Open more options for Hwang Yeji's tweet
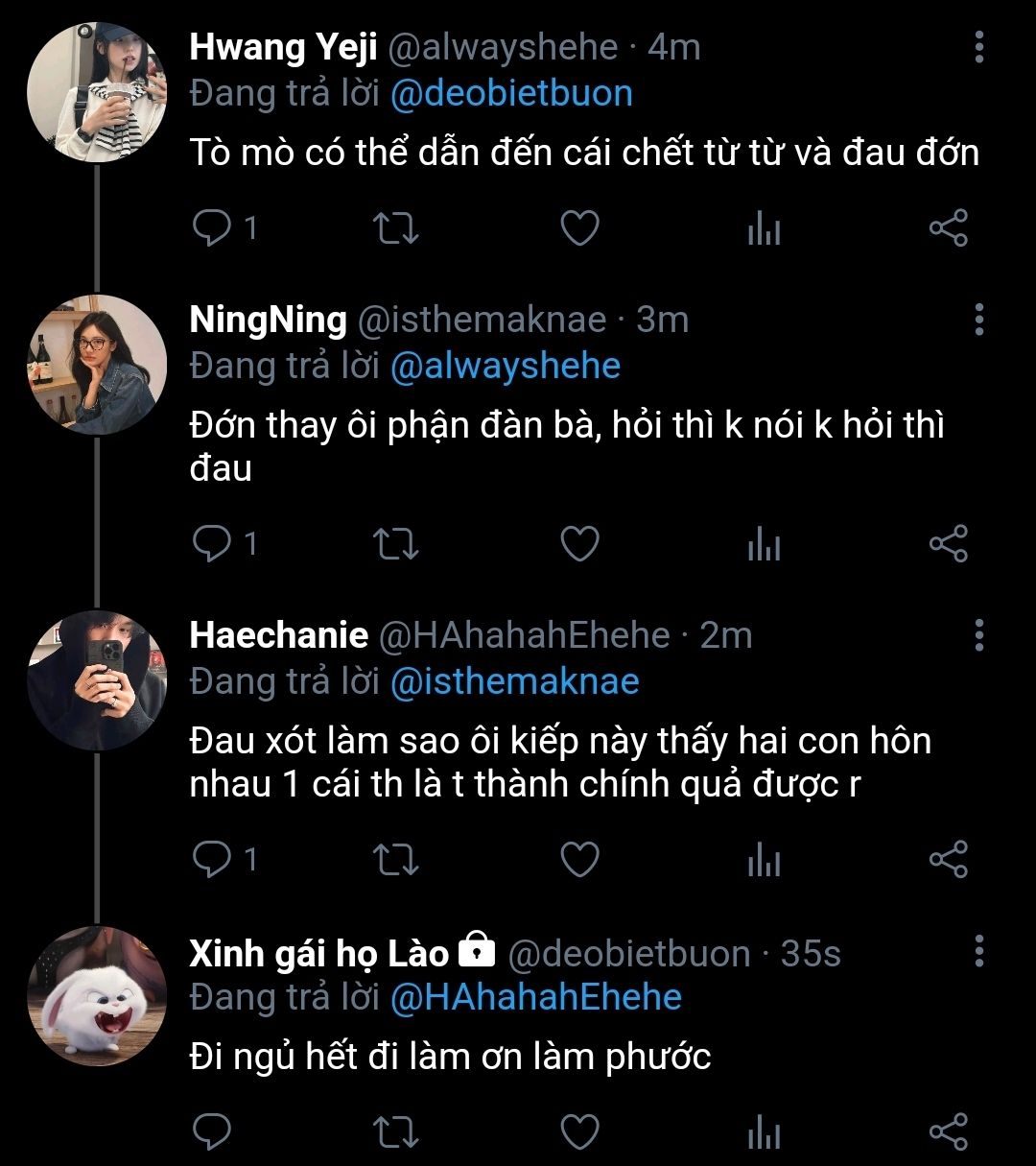1036x1166 pixels. [x=978, y=47]
